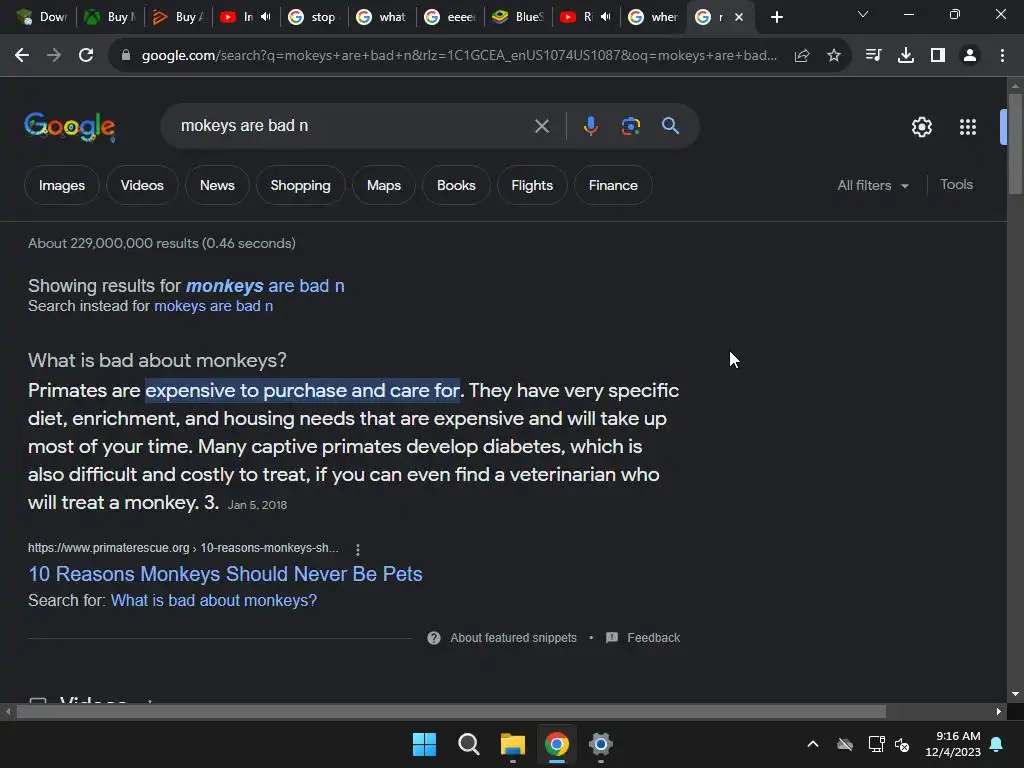Open Google quick settings gear
1024x768 pixels.
pos(921,127)
